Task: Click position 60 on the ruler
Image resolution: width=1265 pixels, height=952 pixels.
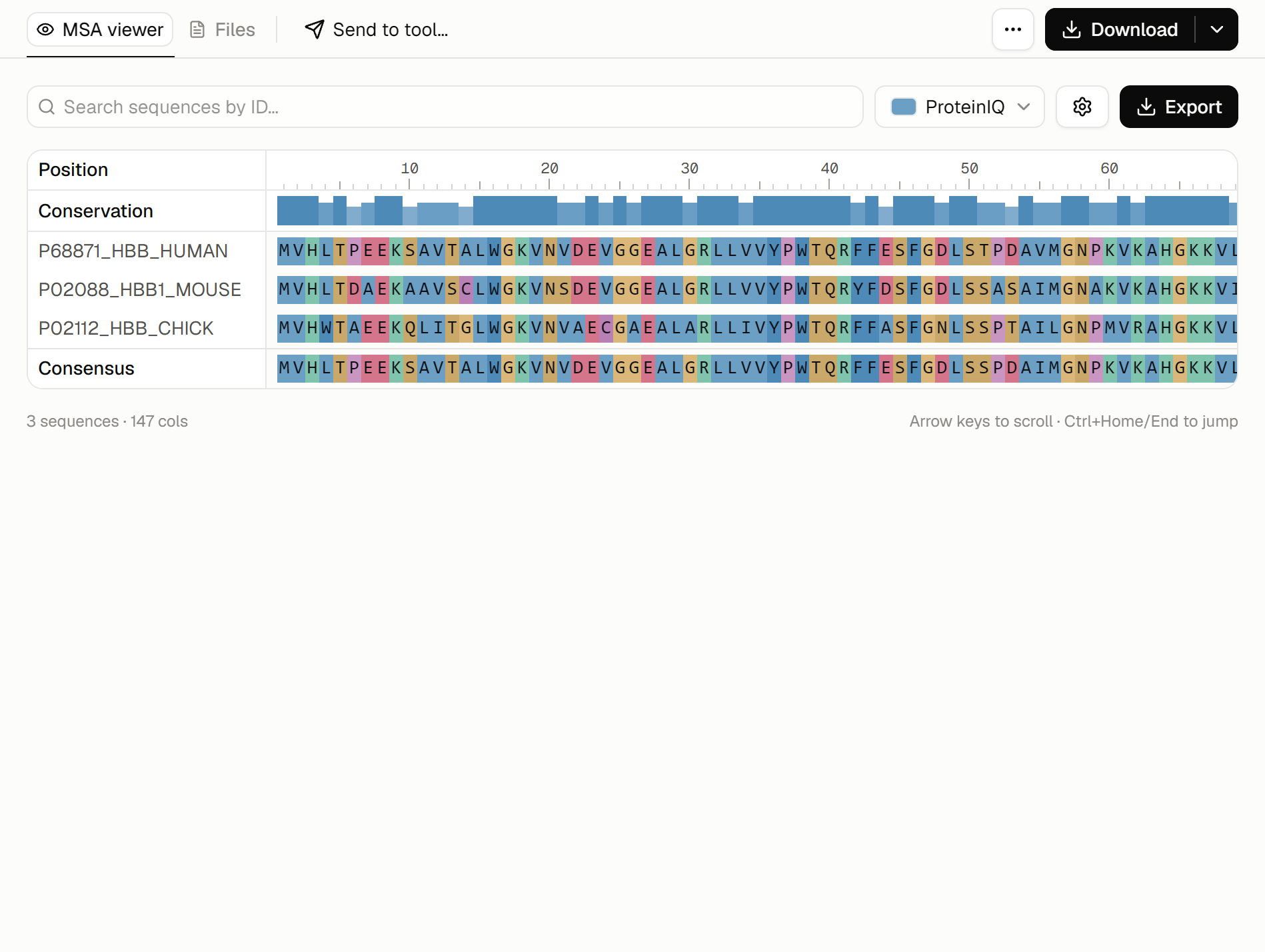Action: tap(1109, 169)
